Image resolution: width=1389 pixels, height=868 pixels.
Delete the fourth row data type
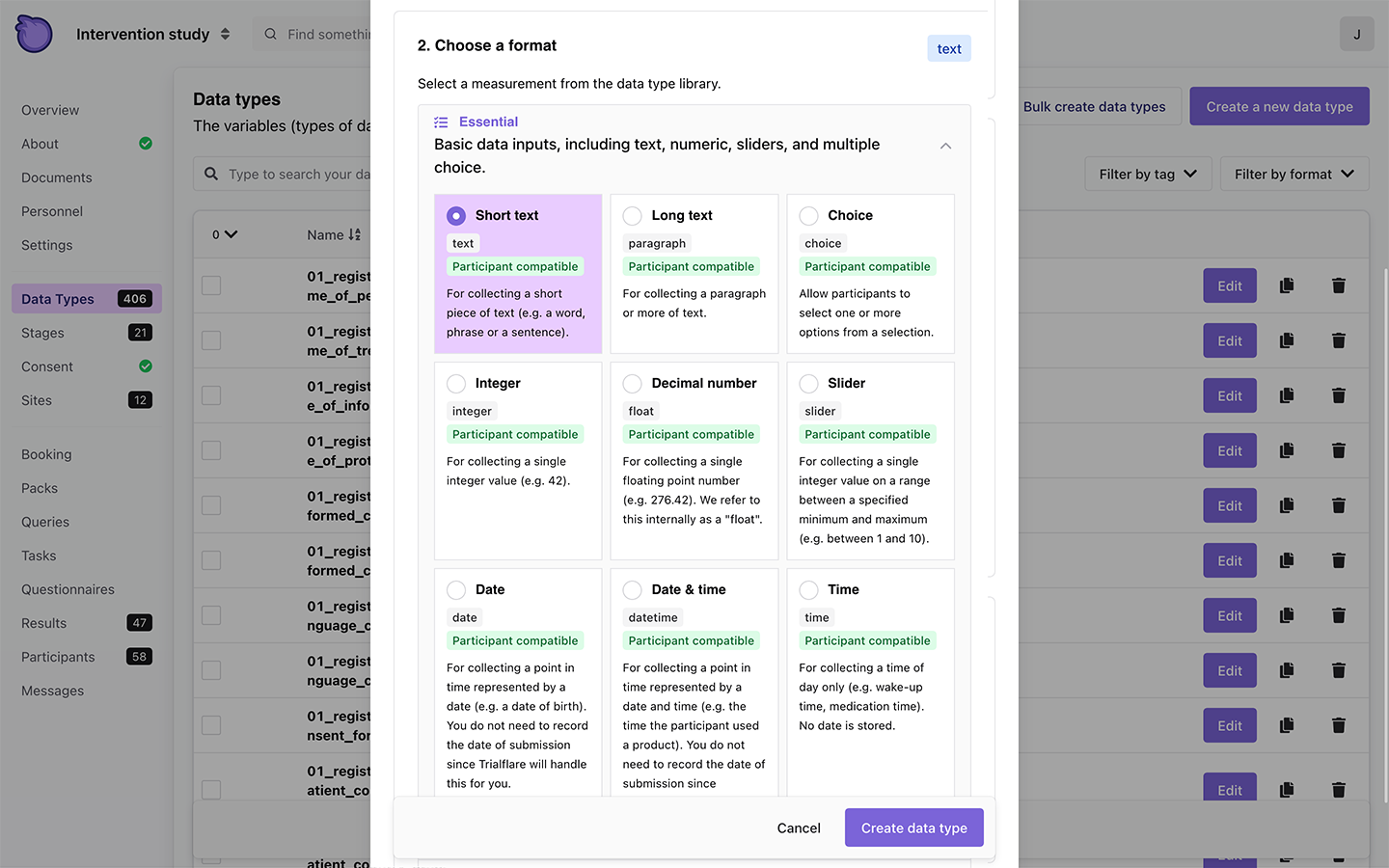[1339, 450]
